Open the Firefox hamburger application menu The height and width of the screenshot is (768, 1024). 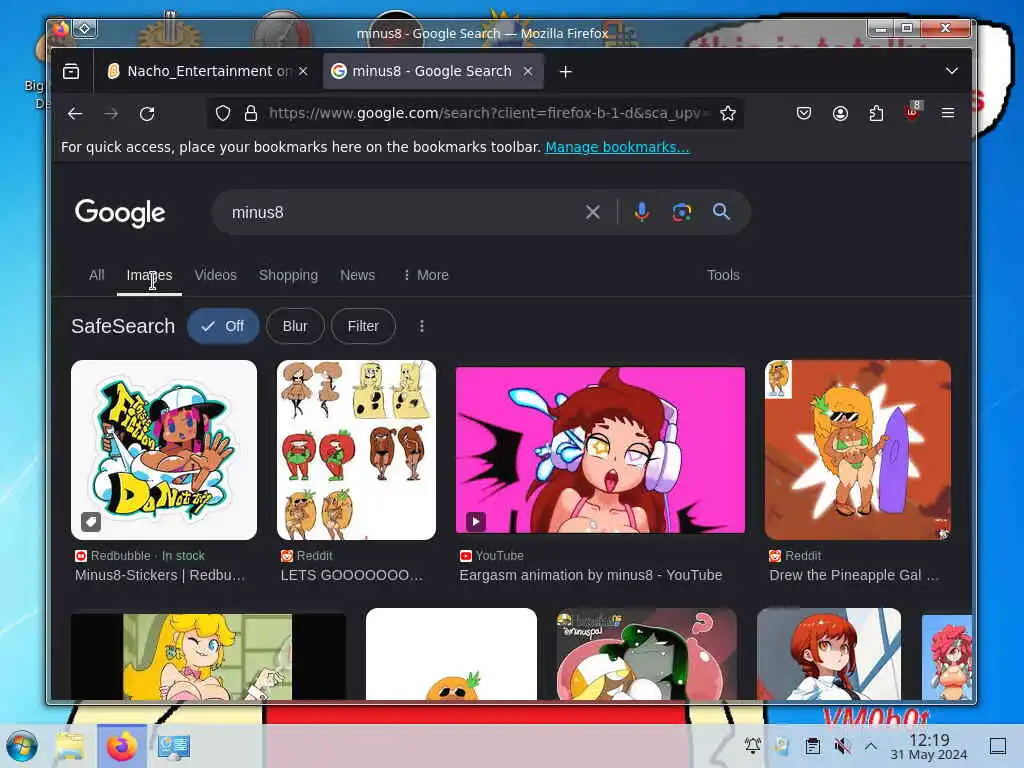click(x=948, y=114)
